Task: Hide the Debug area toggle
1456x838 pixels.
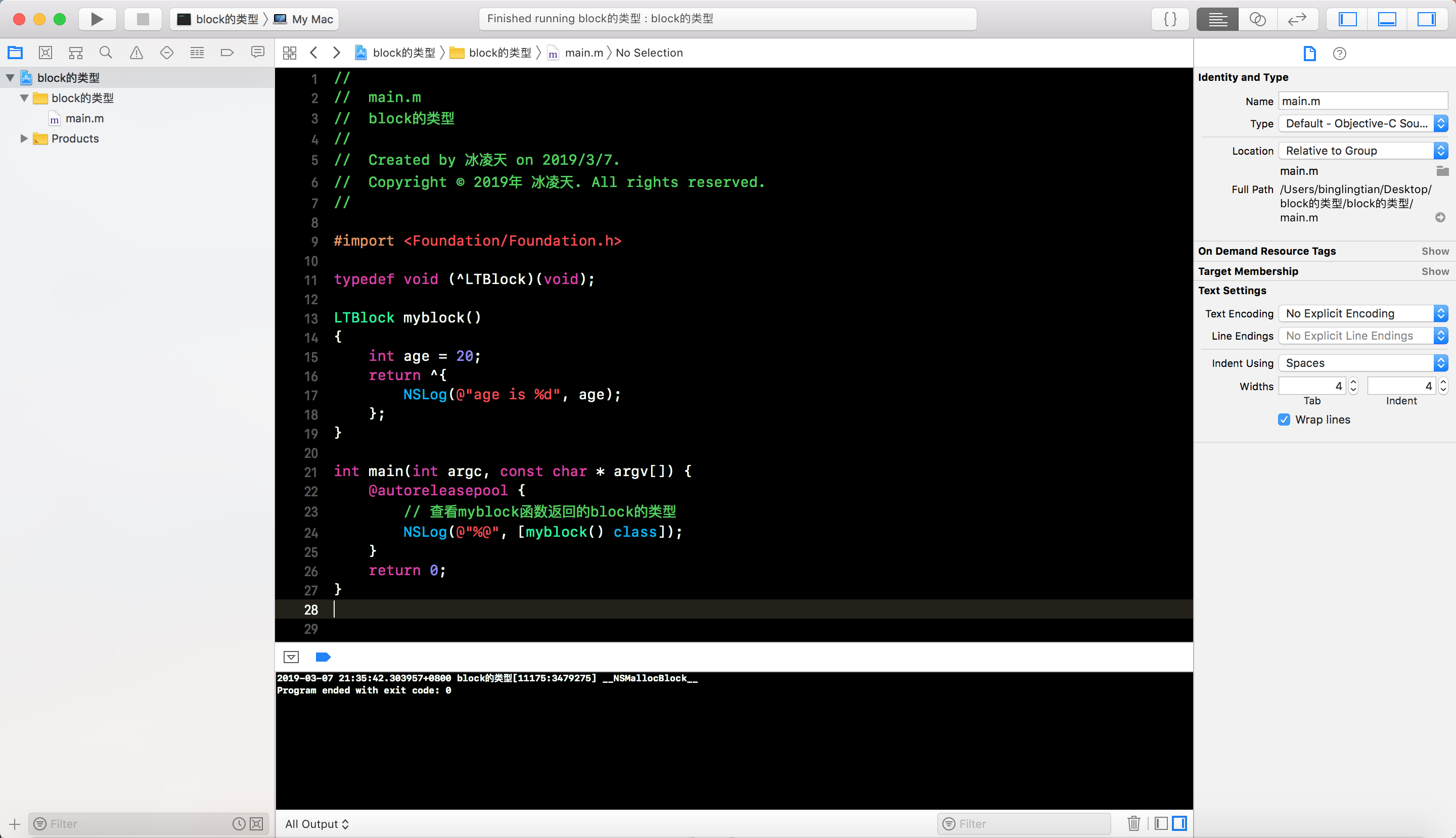Action: (1387, 19)
